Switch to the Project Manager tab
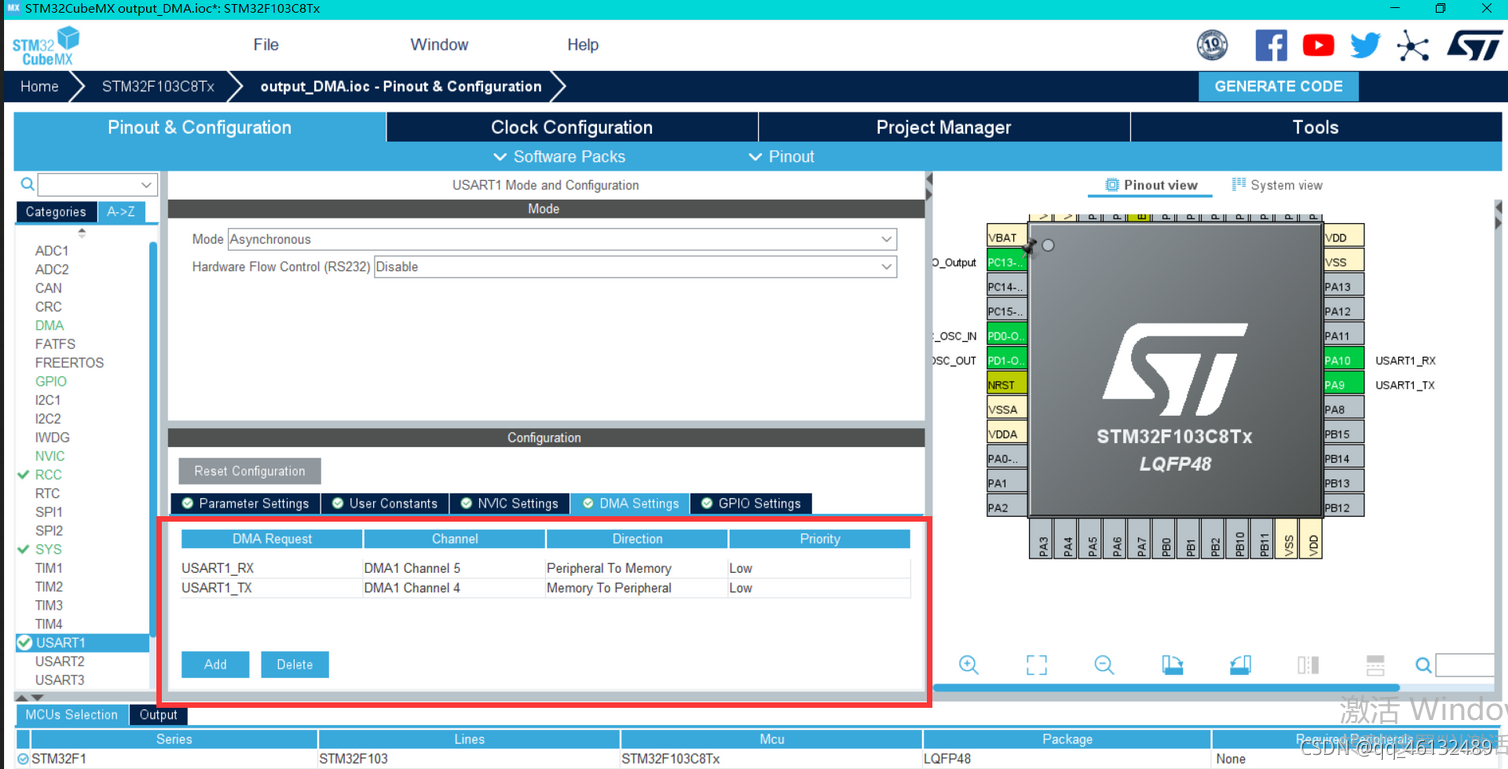This screenshot has width=1508, height=769. [944, 127]
